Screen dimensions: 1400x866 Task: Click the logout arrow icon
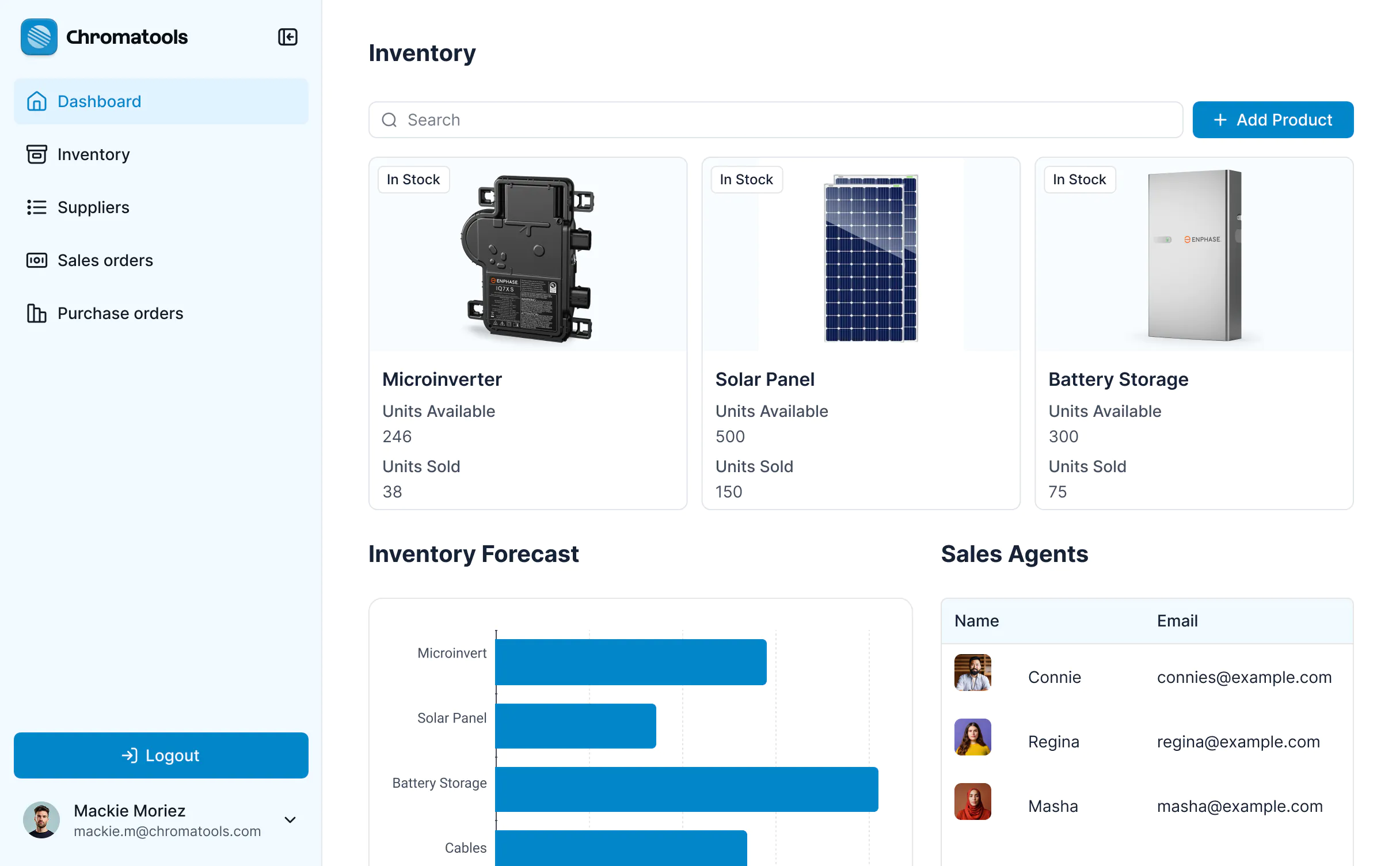[130, 755]
